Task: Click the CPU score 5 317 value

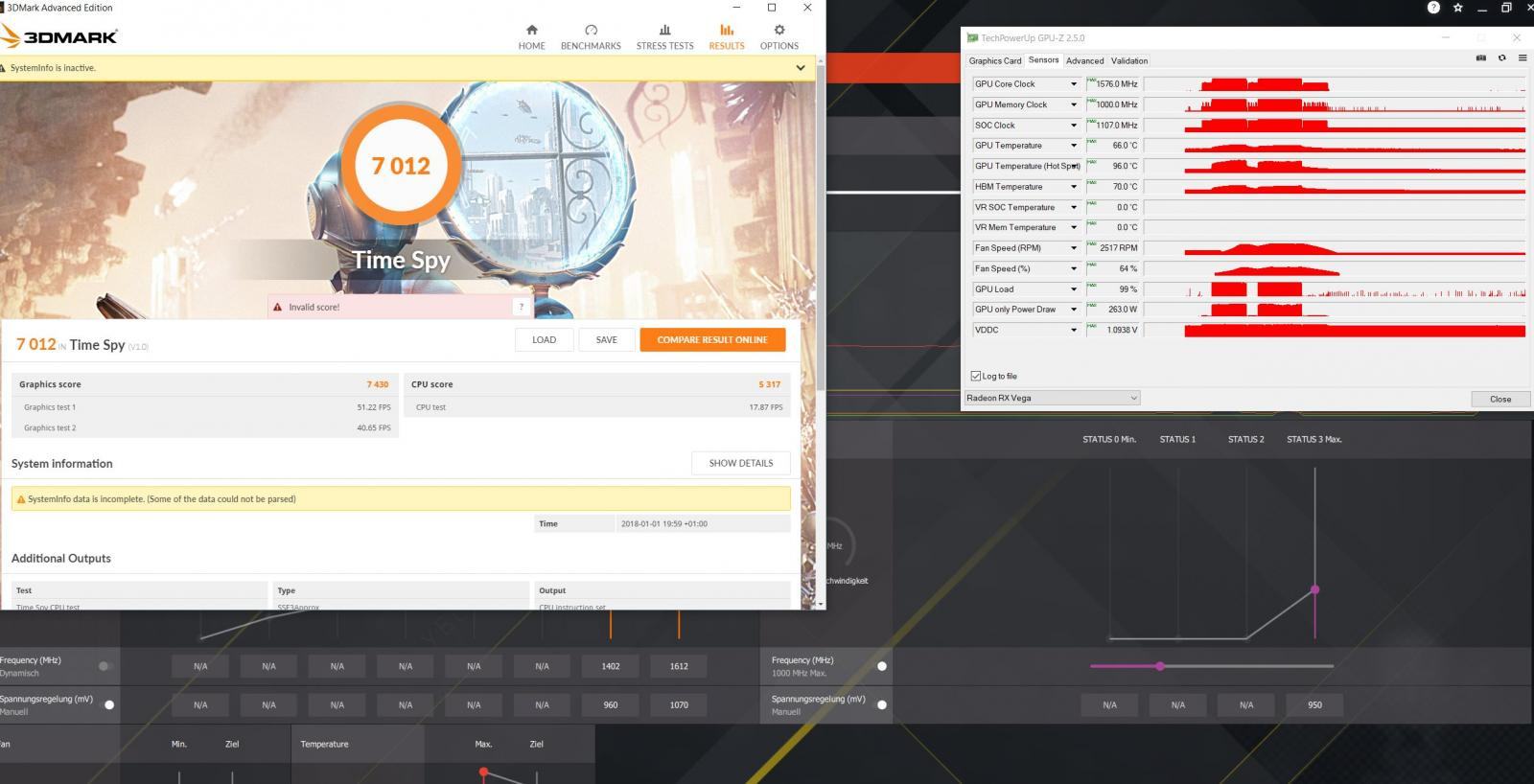Action: [769, 384]
